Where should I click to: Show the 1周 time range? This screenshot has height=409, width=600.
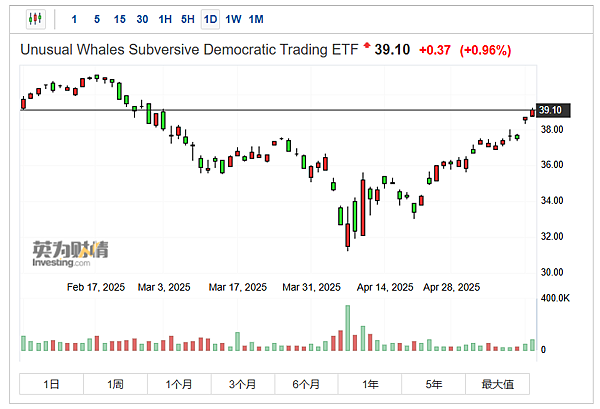(115, 384)
